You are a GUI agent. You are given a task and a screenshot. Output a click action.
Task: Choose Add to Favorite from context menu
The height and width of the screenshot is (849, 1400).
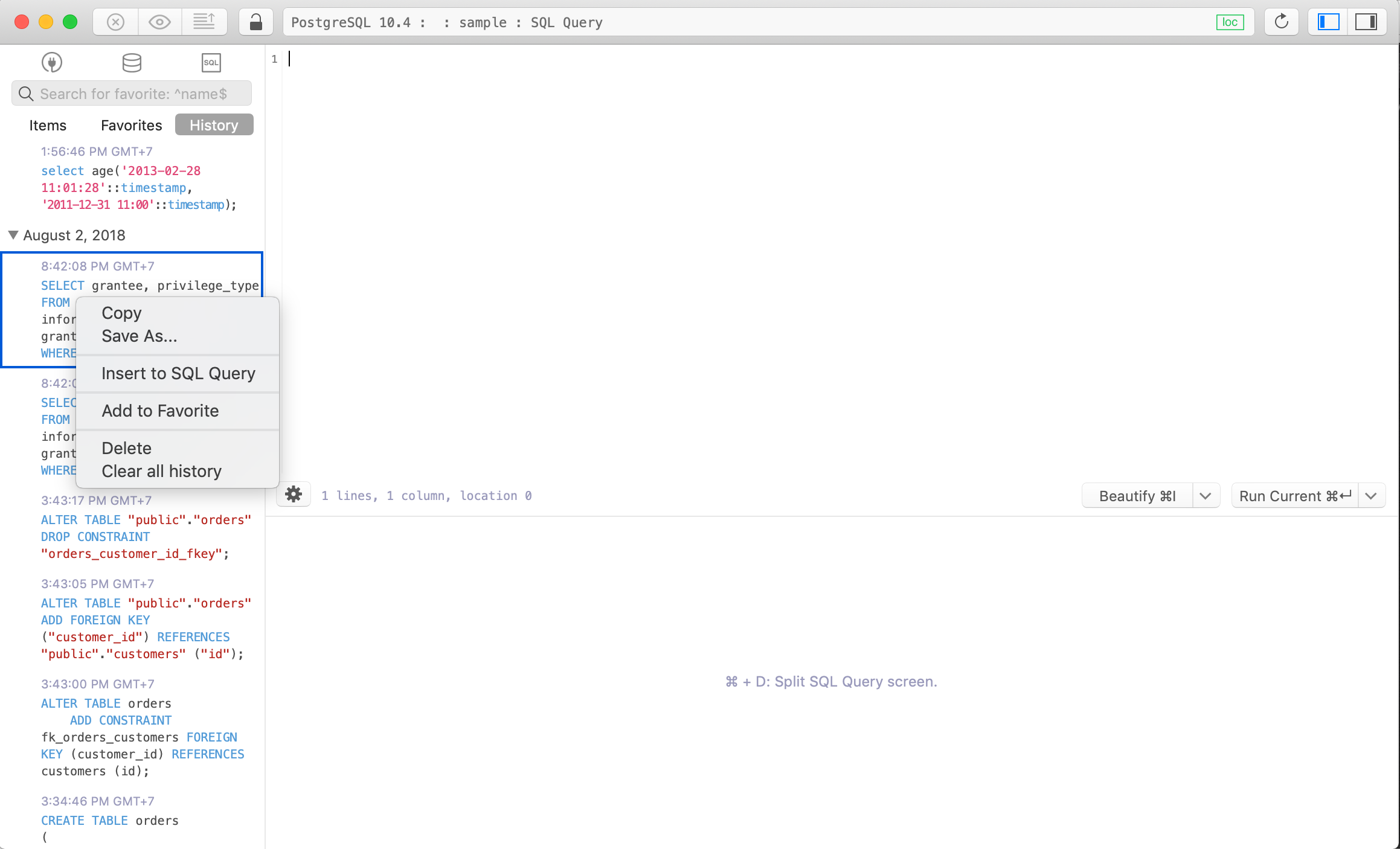[x=160, y=411]
